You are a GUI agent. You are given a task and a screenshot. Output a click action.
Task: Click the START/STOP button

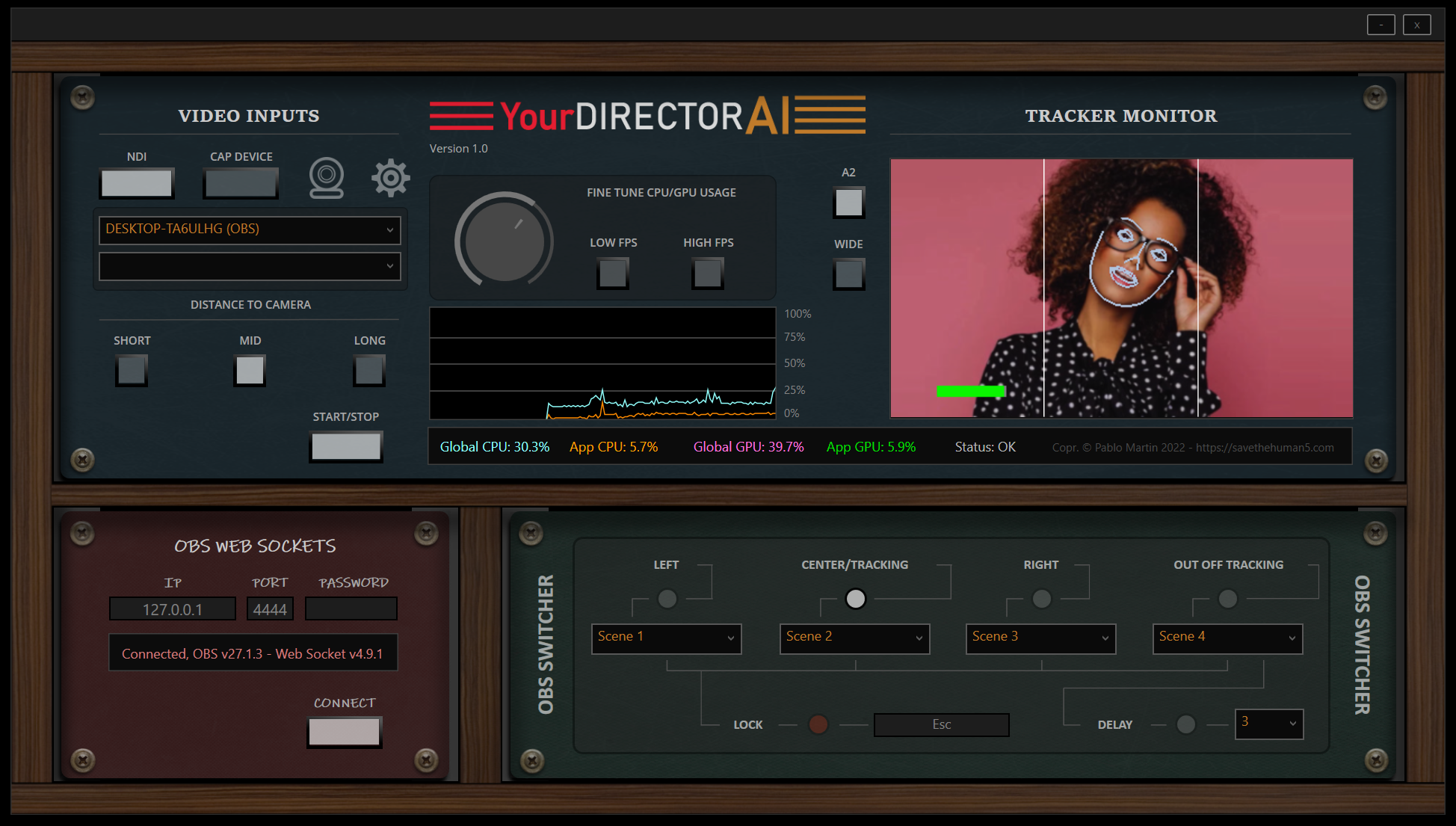pyautogui.click(x=346, y=447)
